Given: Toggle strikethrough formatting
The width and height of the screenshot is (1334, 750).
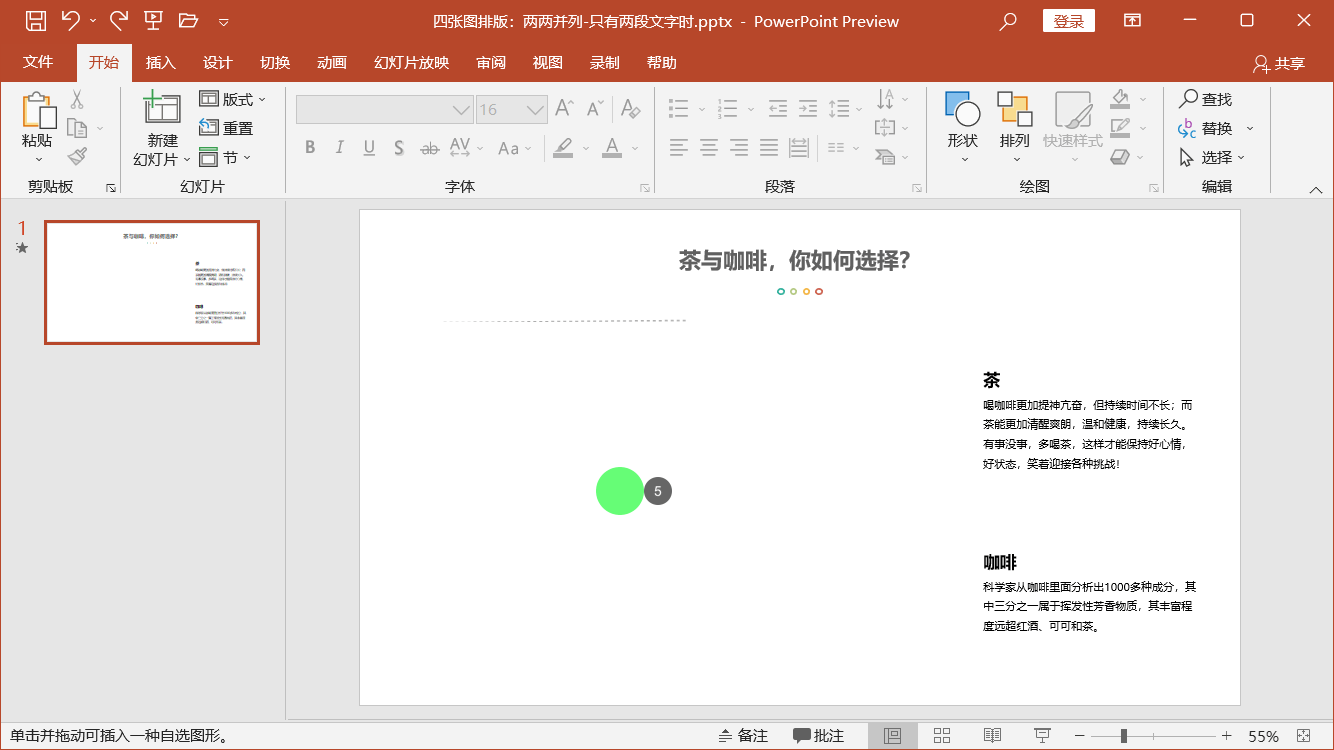Looking at the screenshot, I should [429, 148].
